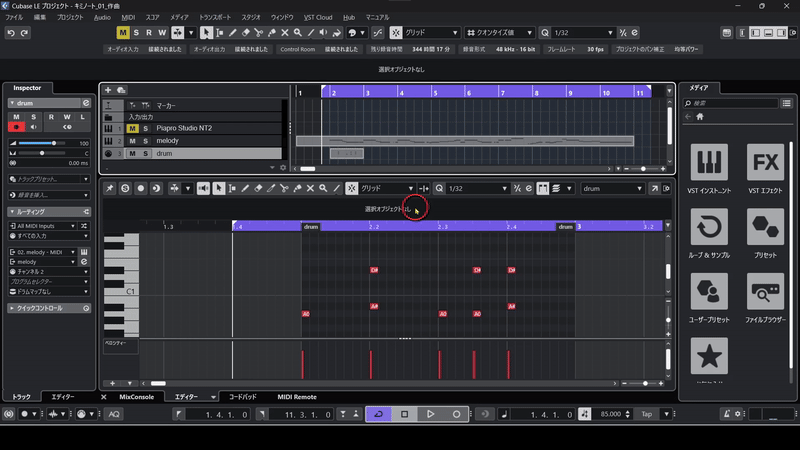800x450 pixels.
Task: Toggle global Mute M button in toolbar
Action: (x=123, y=33)
